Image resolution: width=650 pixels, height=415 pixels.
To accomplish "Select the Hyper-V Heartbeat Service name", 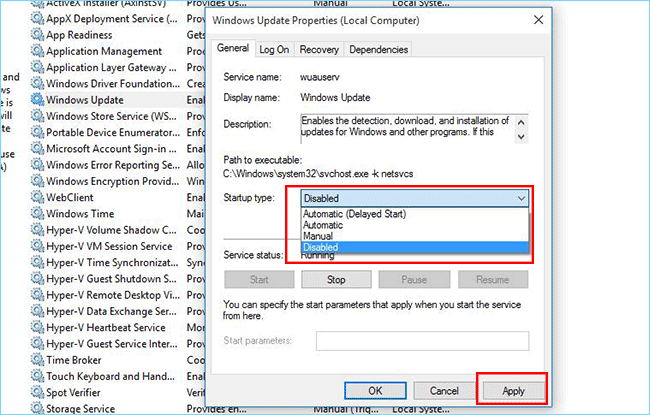I will tap(106, 328).
